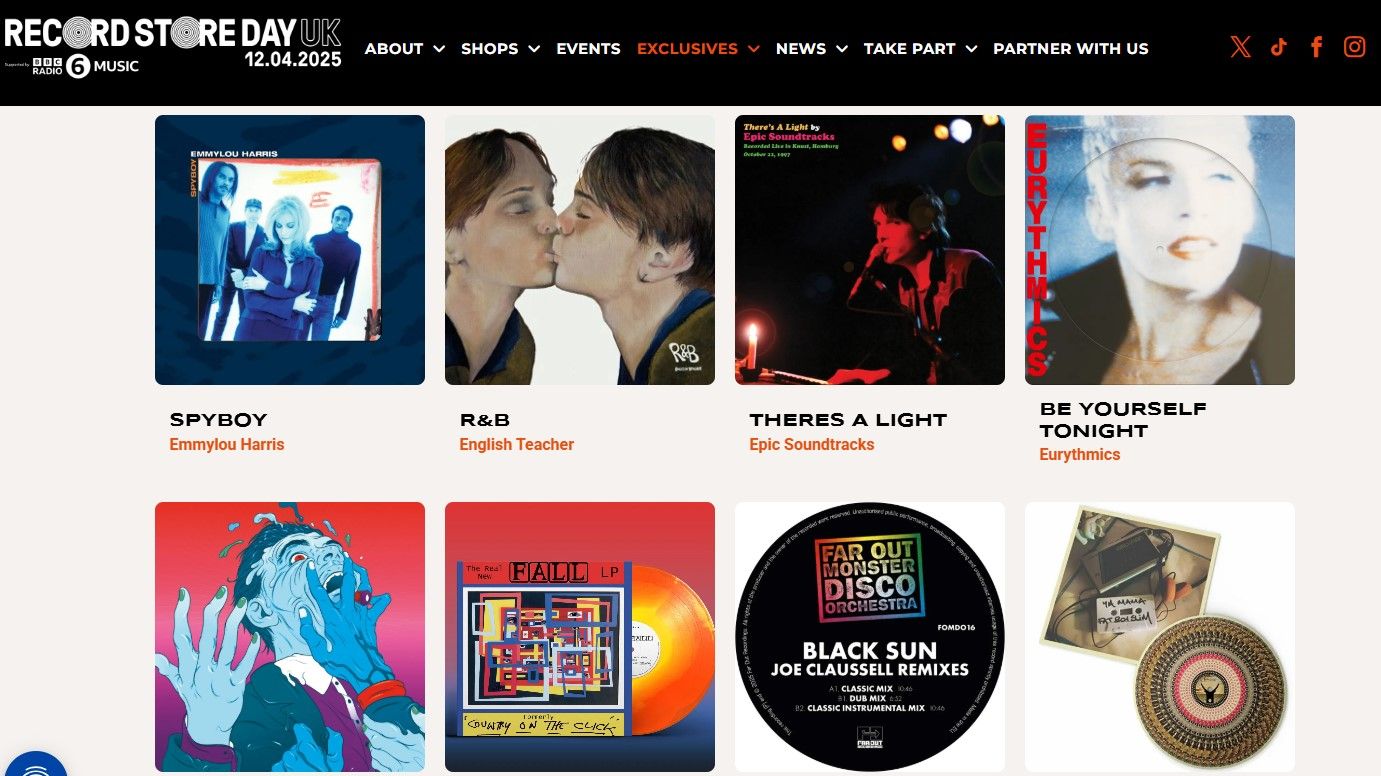This screenshot has height=776, width=1381.
Task: Open the X (Twitter) social icon
Action: tap(1241, 47)
